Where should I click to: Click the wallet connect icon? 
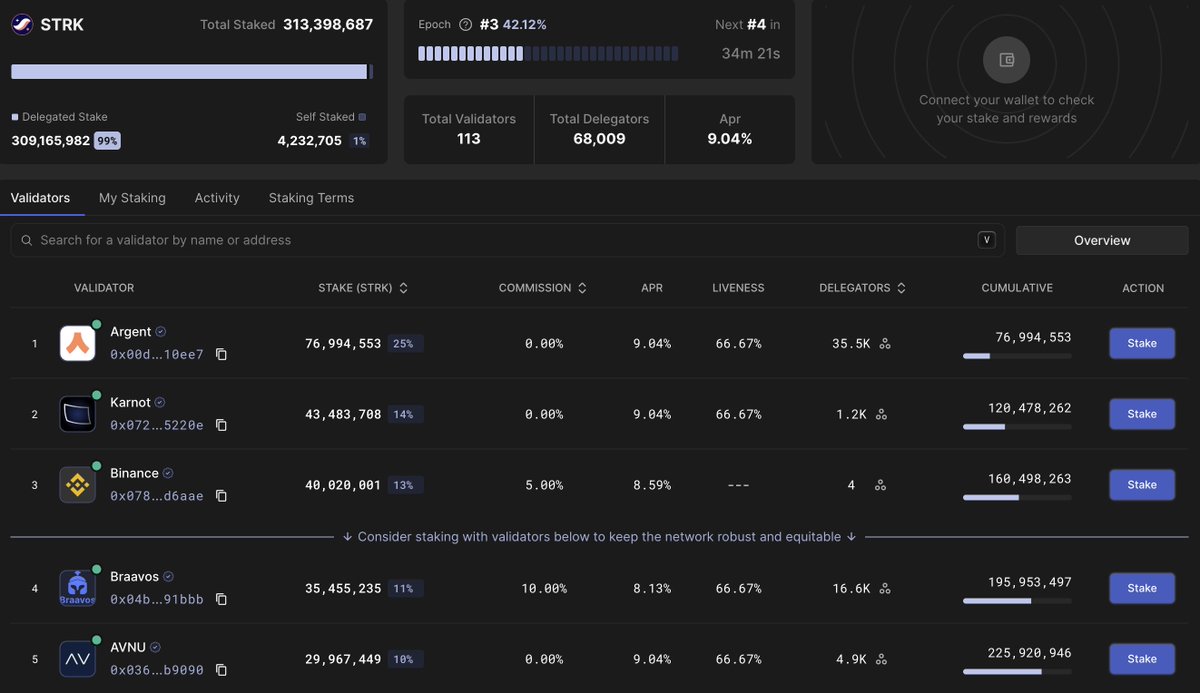tap(1007, 60)
